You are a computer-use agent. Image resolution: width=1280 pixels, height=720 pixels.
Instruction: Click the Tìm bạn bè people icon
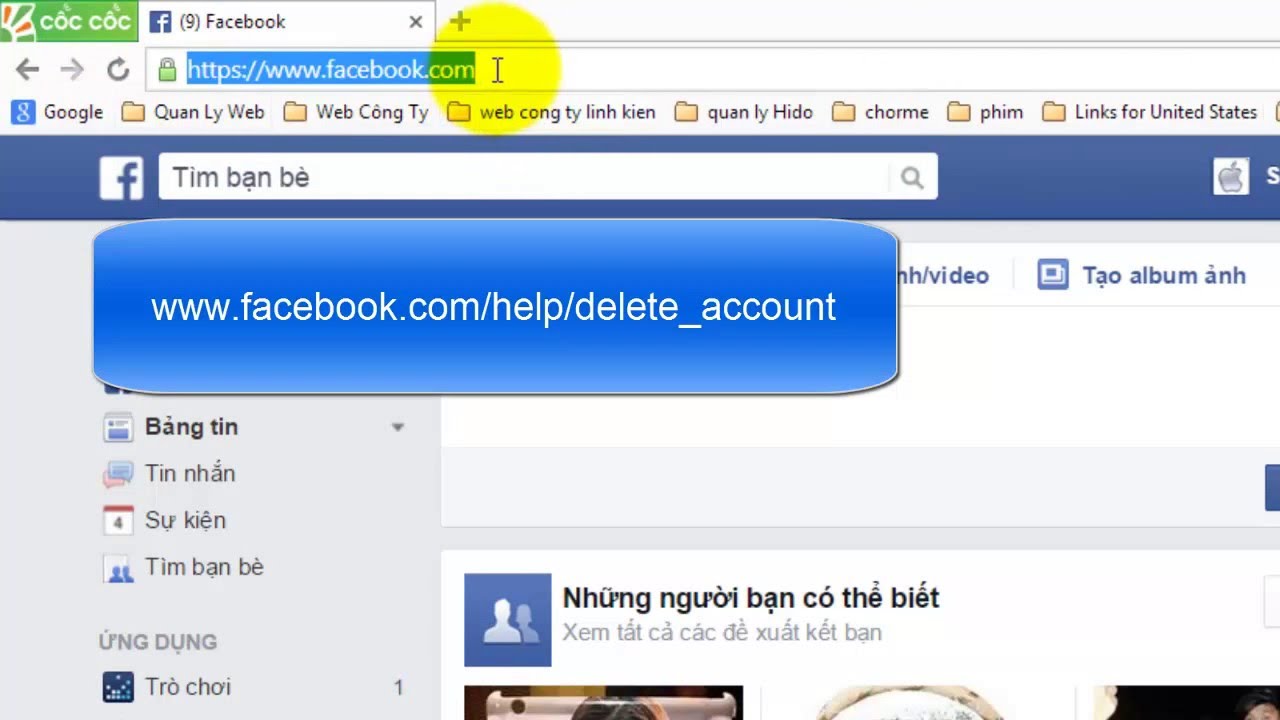click(118, 569)
